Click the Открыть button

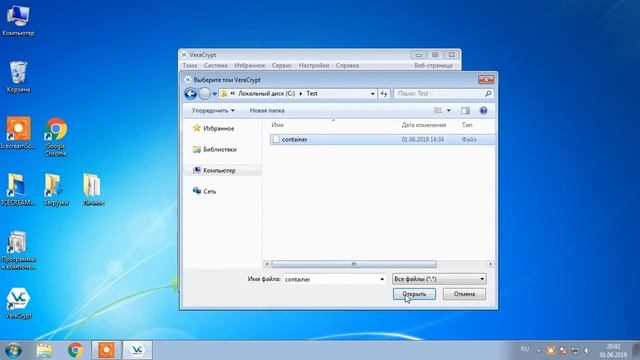point(414,294)
